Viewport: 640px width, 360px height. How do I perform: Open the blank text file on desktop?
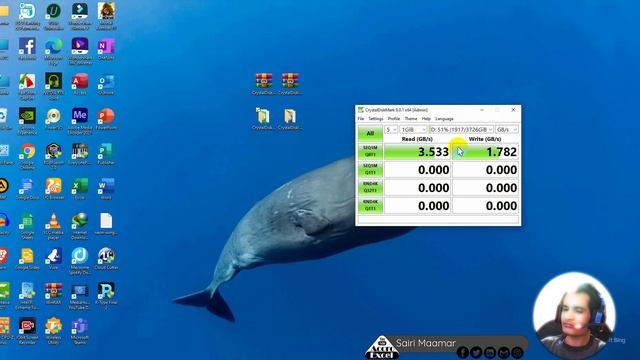coord(106,224)
